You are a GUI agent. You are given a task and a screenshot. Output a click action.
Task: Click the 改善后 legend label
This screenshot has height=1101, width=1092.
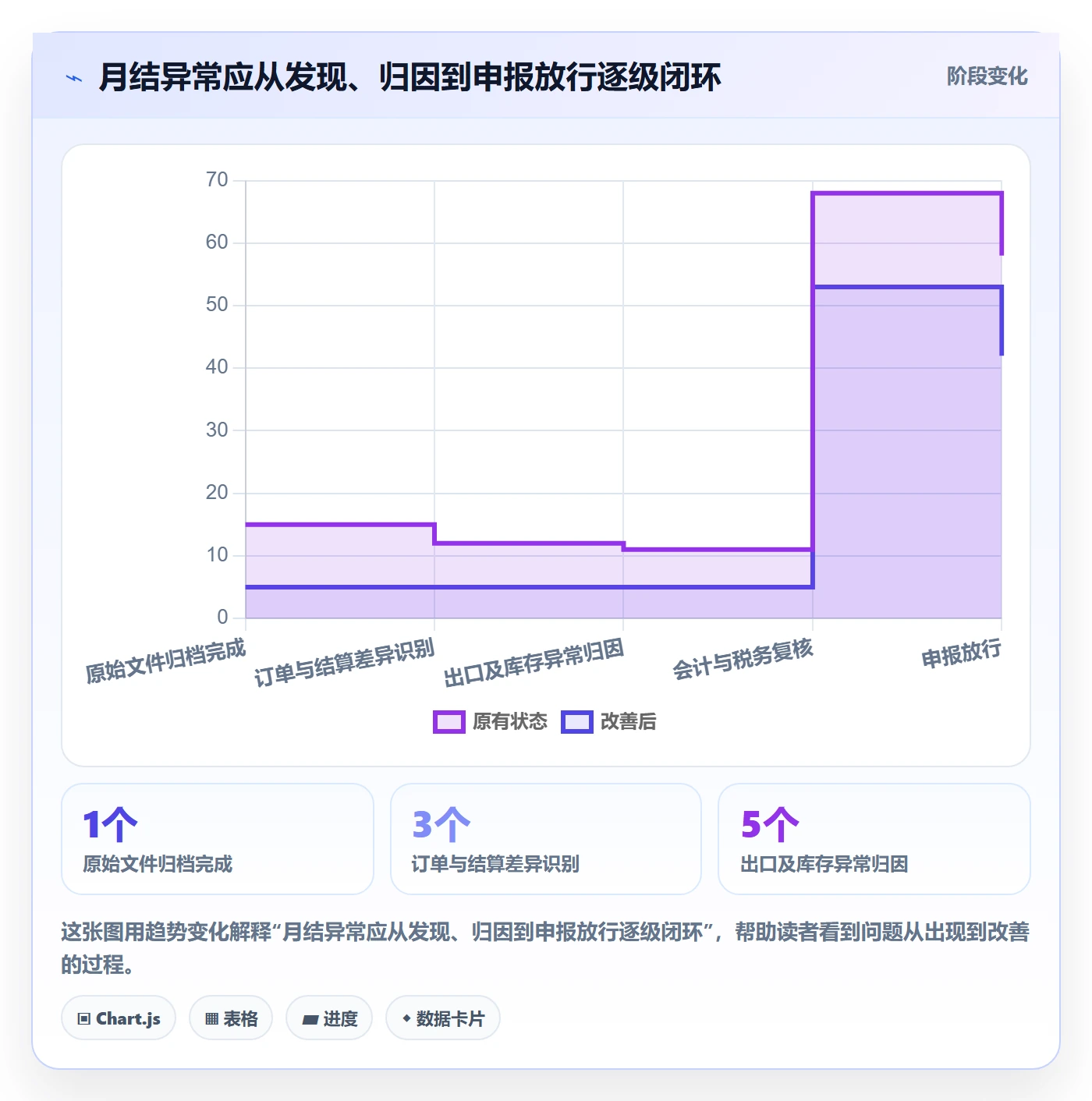point(628,722)
